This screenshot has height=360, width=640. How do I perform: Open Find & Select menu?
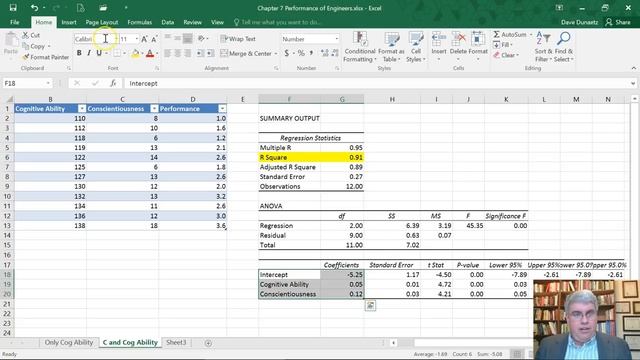(x=564, y=47)
